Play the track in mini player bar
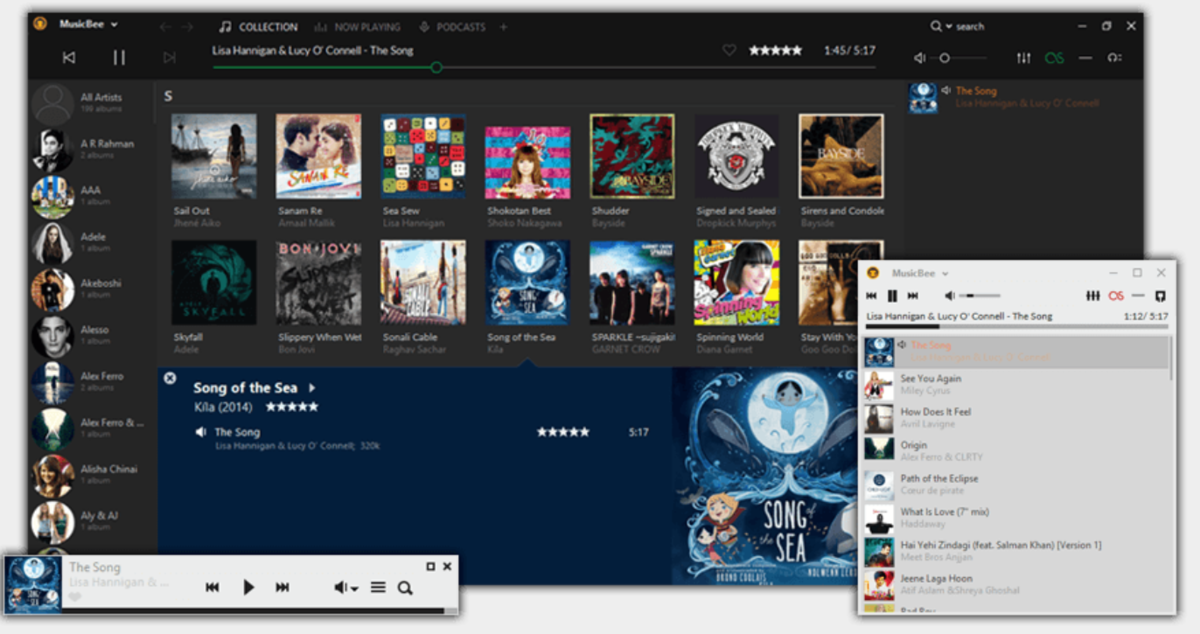The height and width of the screenshot is (634, 1200). point(249,588)
